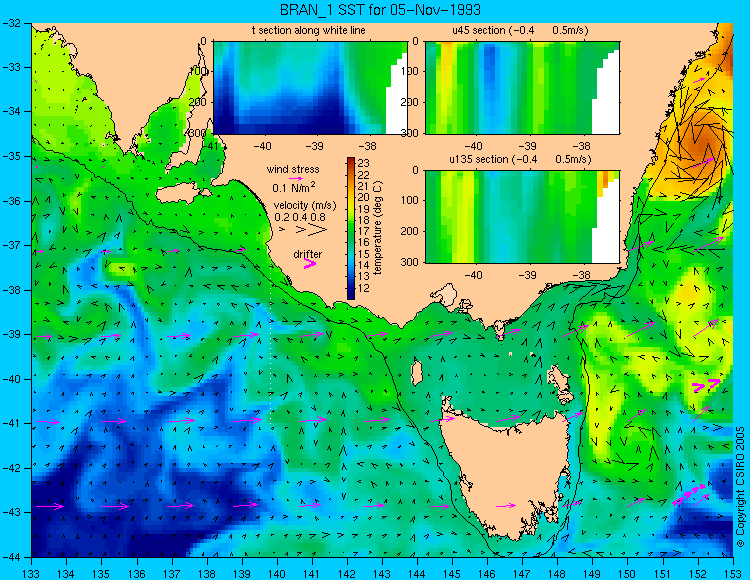Click the 'u135 section (-0.4 0.5m/s)' label
750x580 pixels.
pos(520,159)
